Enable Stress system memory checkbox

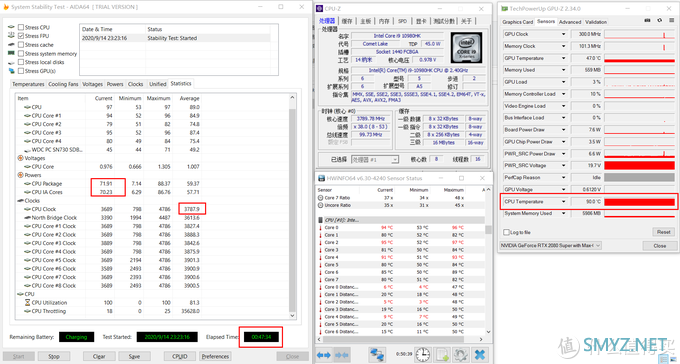[x=21, y=53]
